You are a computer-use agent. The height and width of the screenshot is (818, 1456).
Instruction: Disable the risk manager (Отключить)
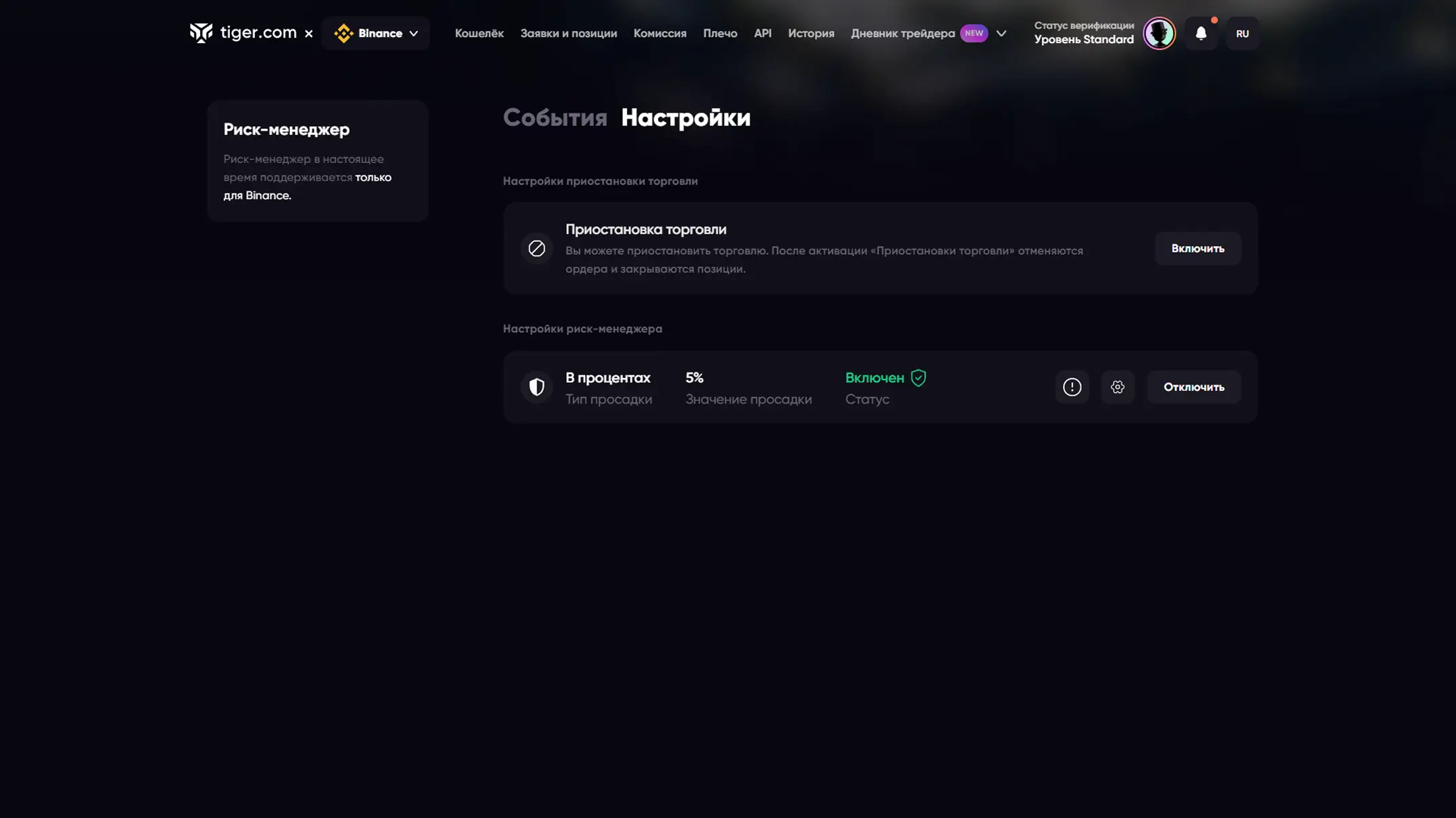pyautogui.click(x=1193, y=387)
